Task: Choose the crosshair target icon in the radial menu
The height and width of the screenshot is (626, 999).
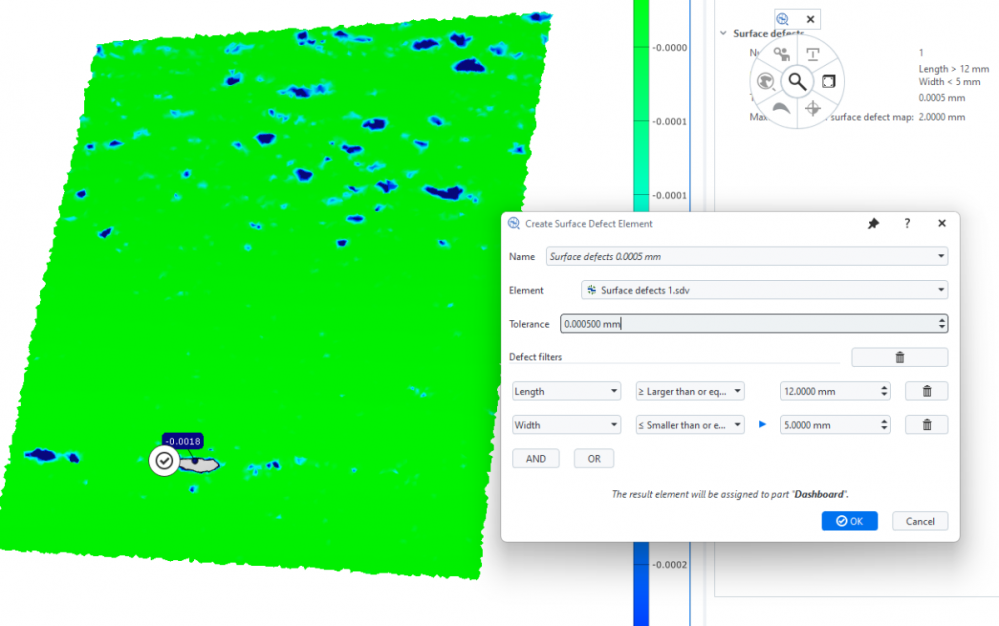Action: click(x=813, y=108)
